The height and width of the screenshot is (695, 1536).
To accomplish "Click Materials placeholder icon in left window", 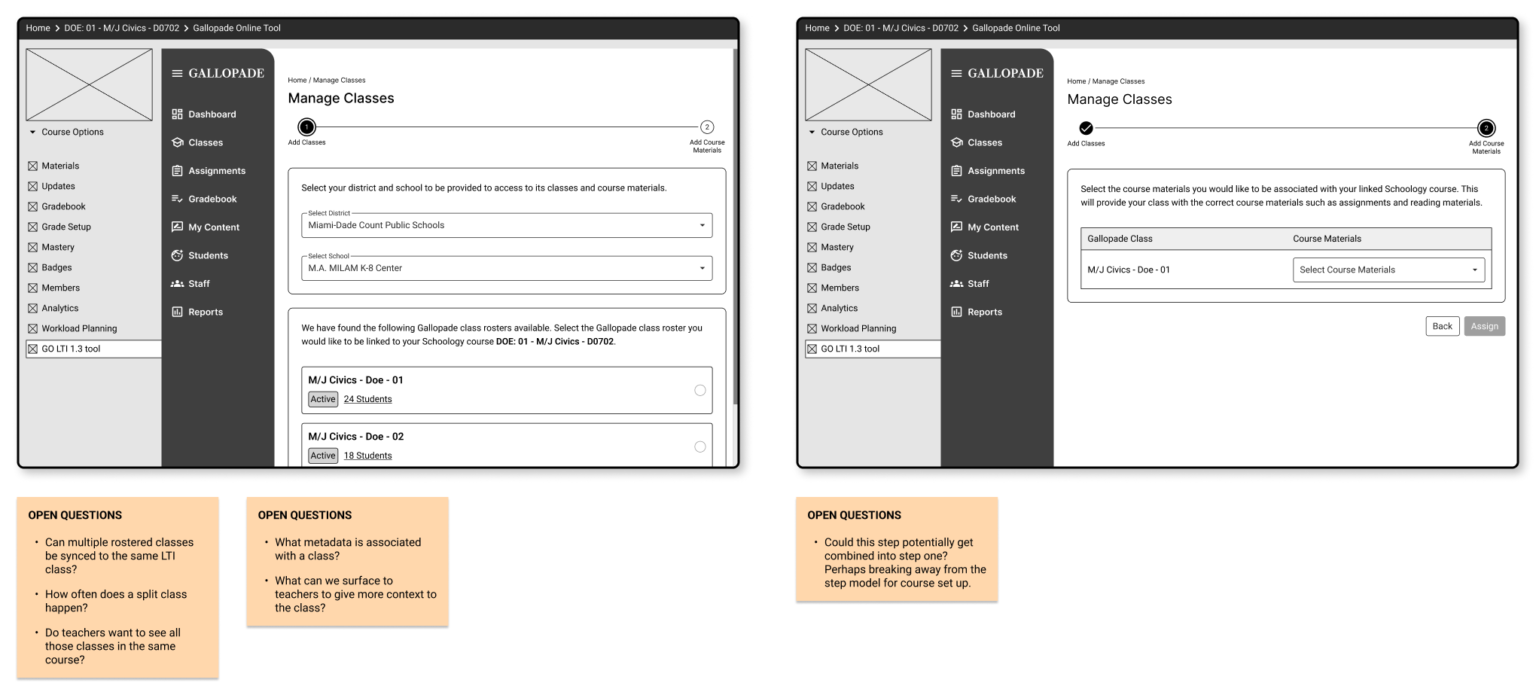I will (x=32, y=166).
